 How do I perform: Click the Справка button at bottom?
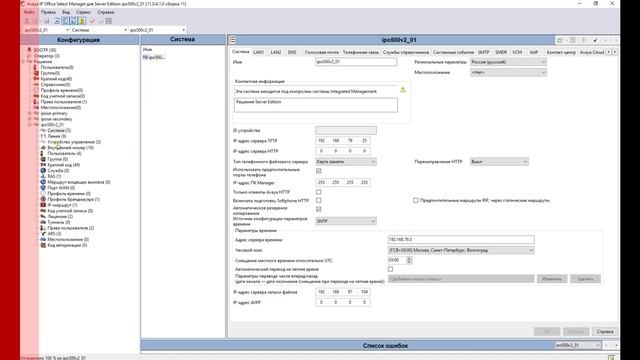pyautogui.click(x=605, y=331)
